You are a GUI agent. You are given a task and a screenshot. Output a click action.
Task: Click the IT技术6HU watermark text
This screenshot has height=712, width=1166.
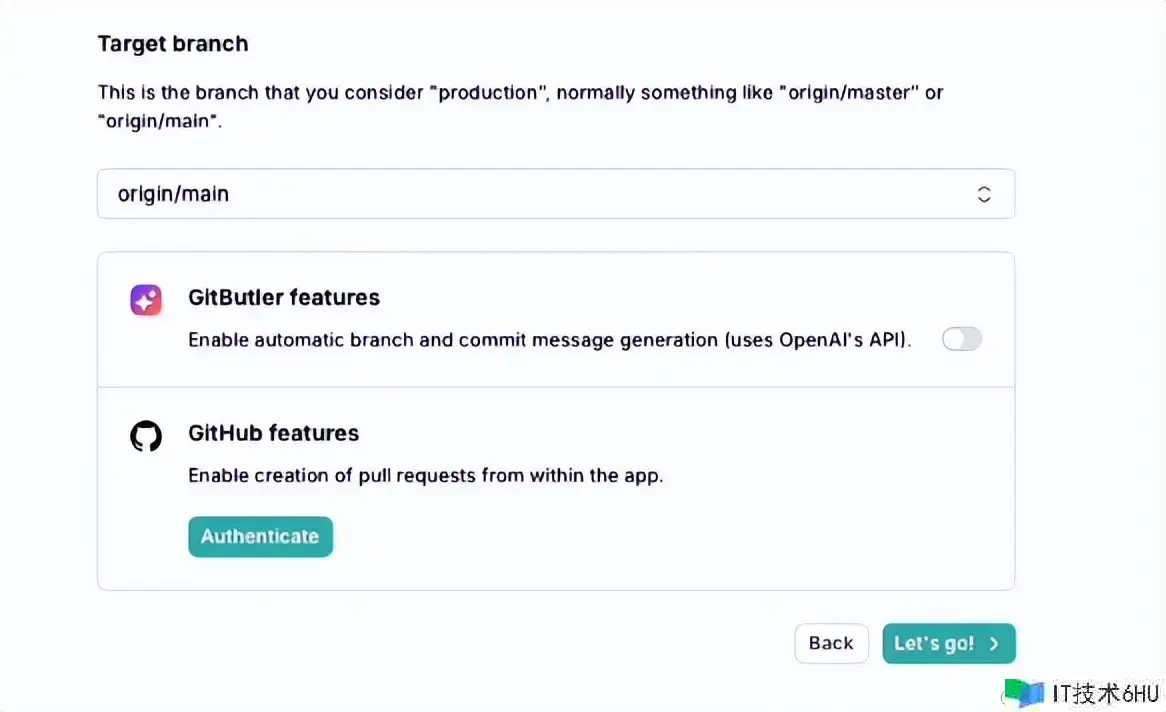[x=1104, y=694]
